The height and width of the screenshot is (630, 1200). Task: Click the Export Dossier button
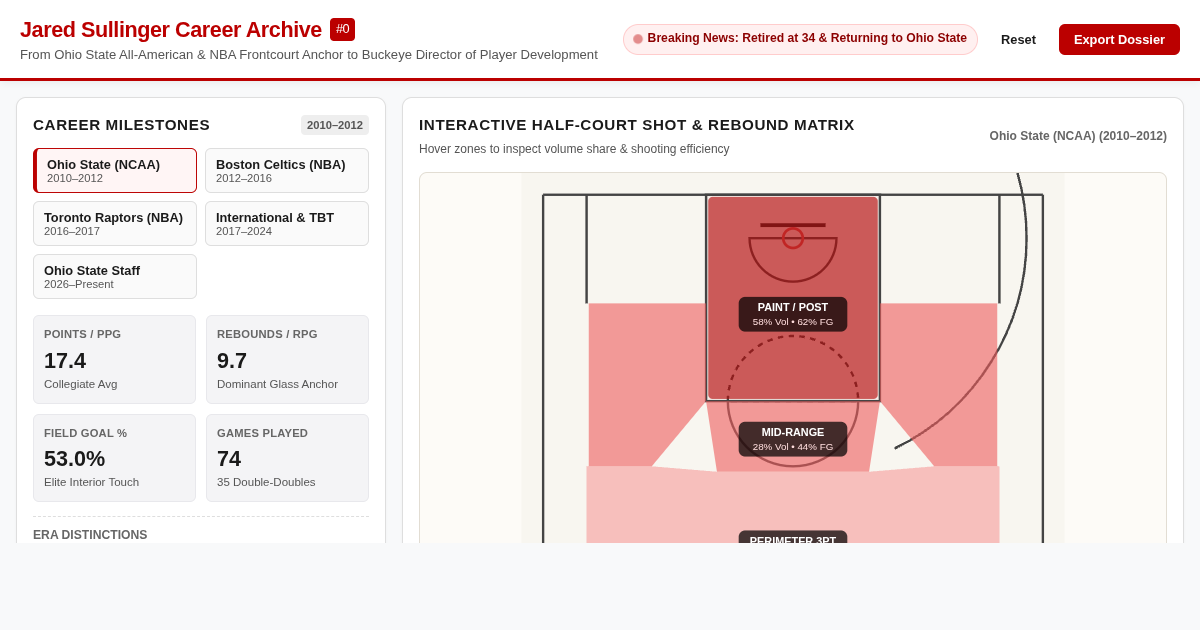pyautogui.click(x=1119, y=39)
